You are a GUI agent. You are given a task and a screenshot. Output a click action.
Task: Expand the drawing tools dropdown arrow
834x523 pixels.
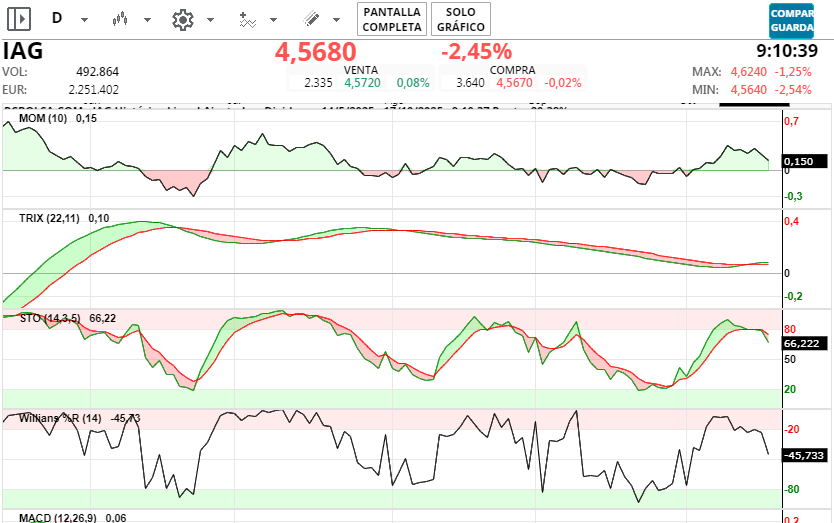[x=336, y=20]
